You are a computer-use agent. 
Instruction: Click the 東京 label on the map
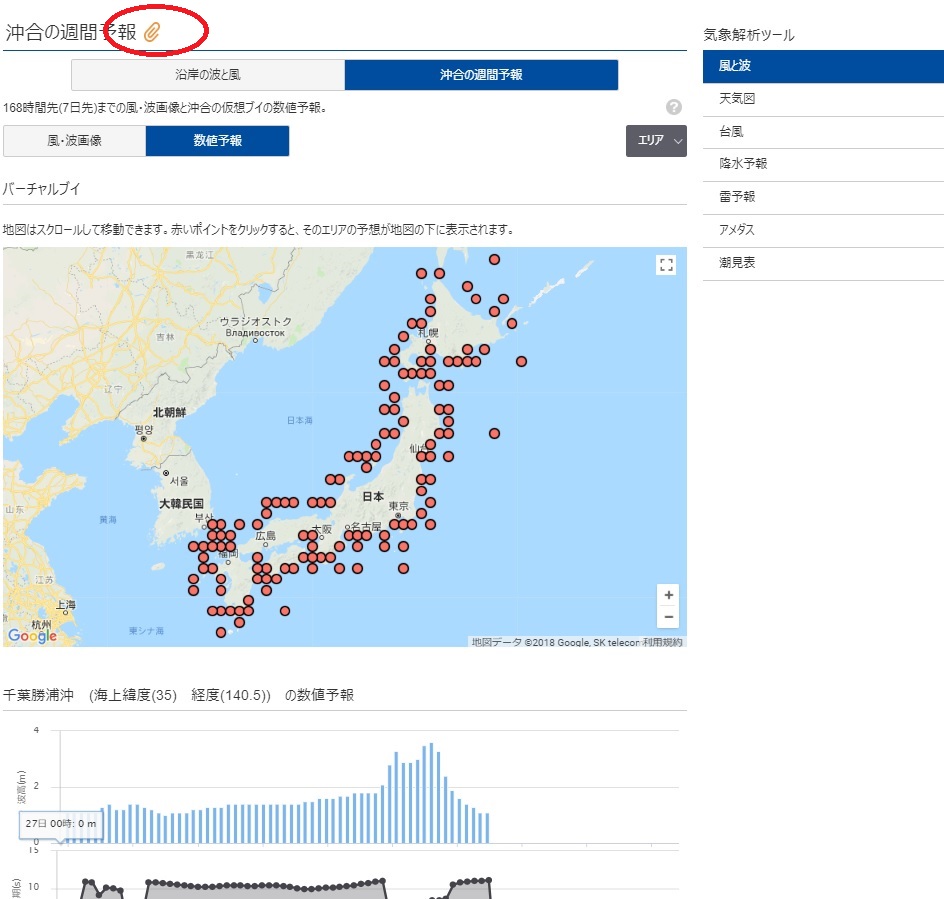pos(399,506)
